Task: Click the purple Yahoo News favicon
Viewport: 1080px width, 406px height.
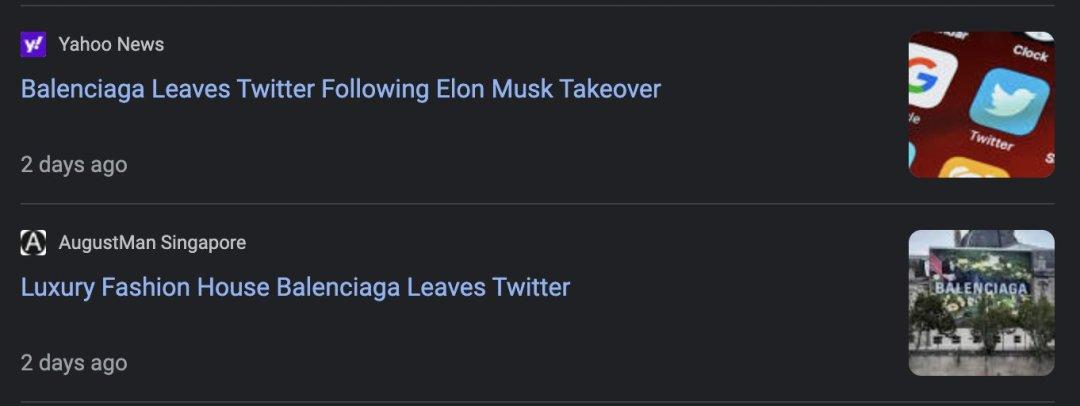Action: tap(33, 44)
